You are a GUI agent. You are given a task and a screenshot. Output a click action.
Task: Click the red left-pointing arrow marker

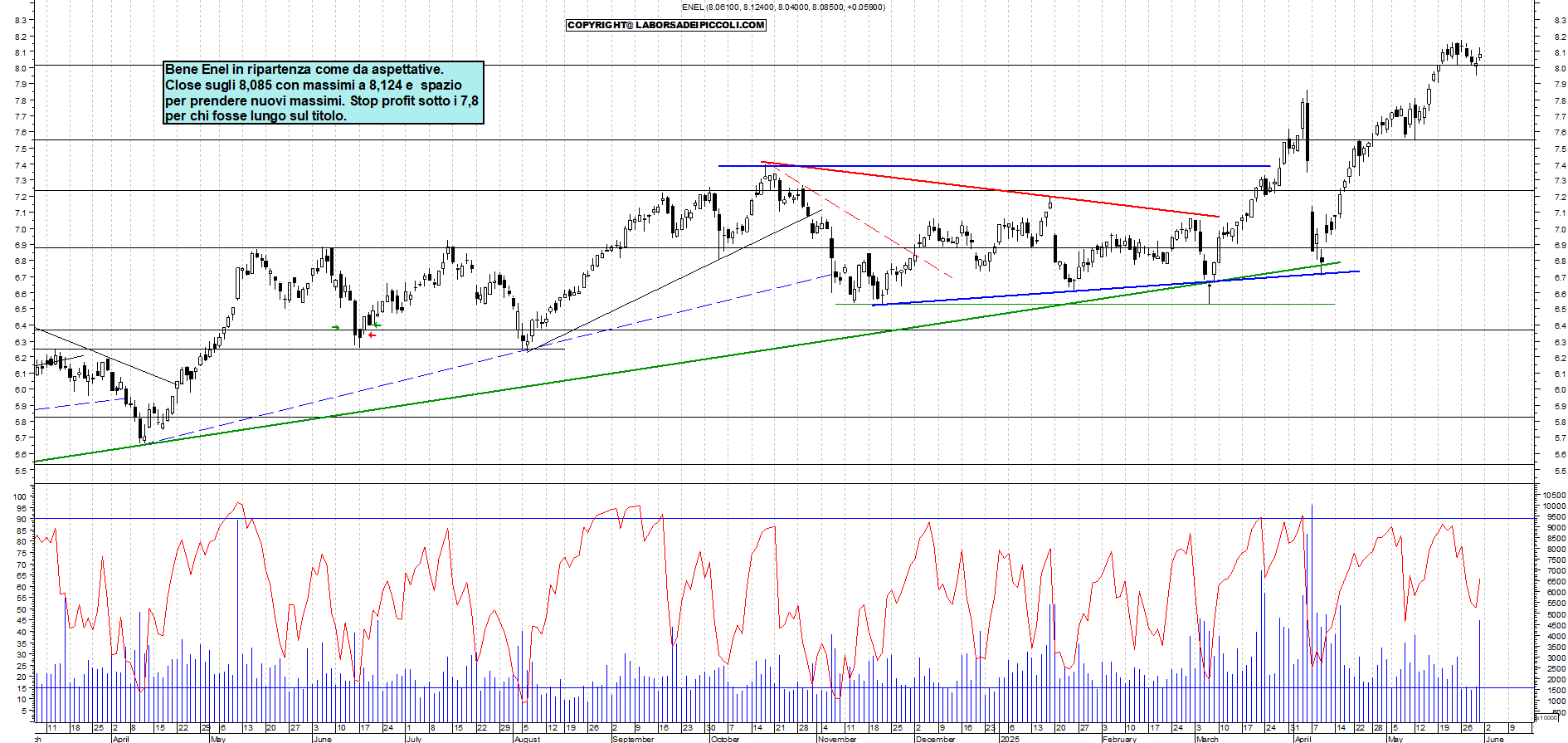372,335
